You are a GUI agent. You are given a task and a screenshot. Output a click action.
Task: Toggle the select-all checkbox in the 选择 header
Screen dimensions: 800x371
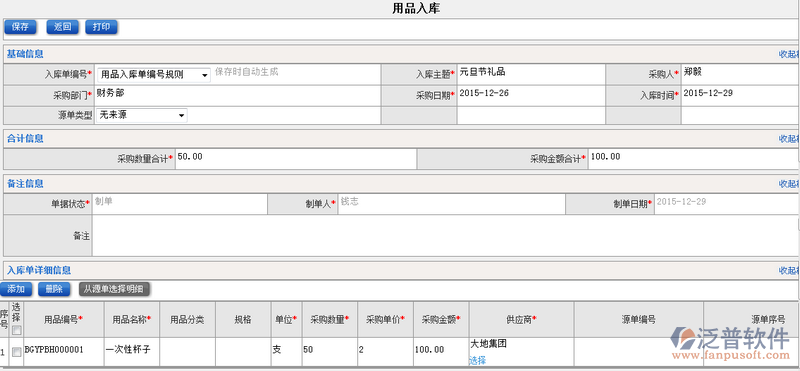pos(17,330)
